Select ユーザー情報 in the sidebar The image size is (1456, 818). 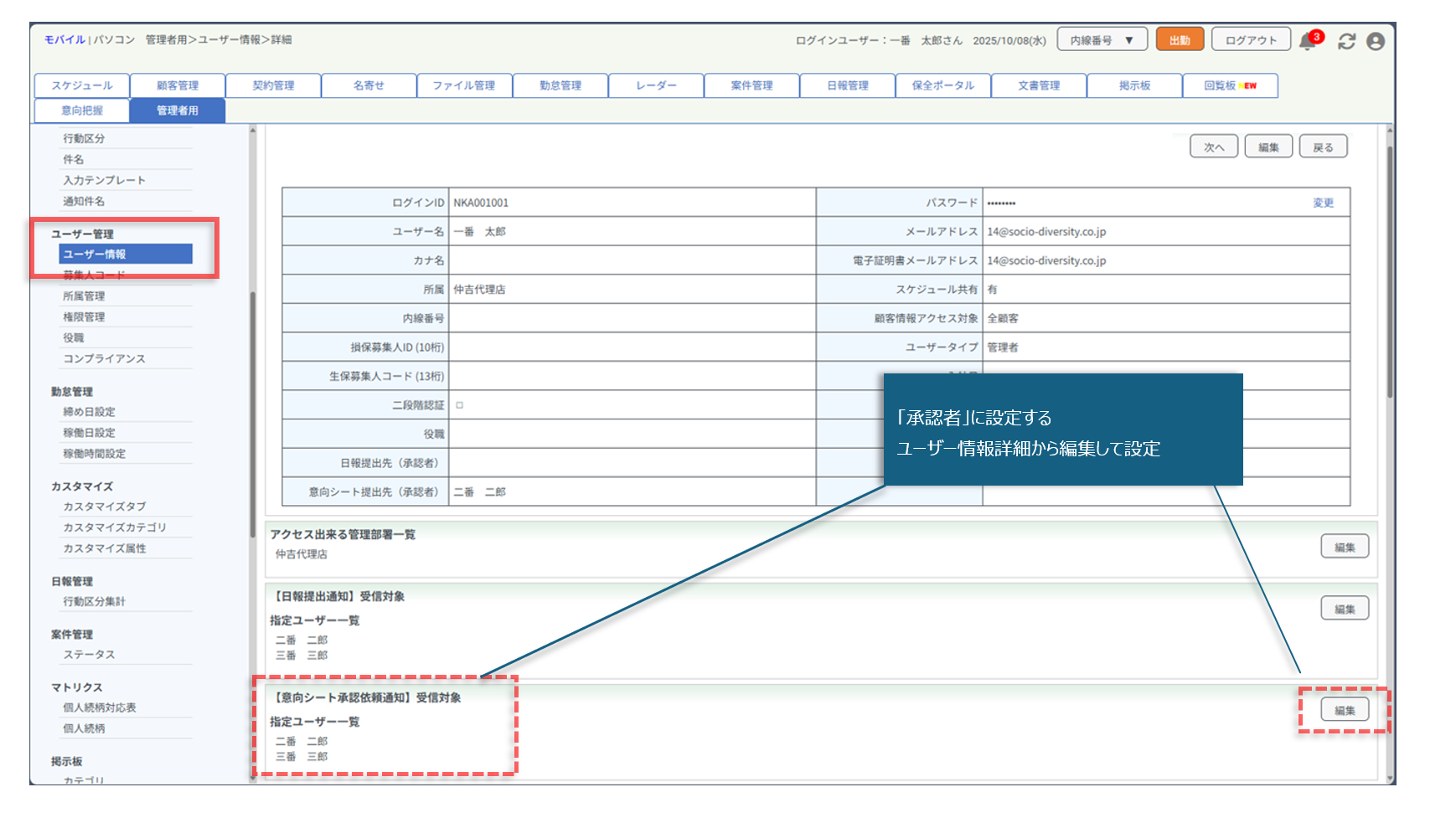[x=126, y=255]
